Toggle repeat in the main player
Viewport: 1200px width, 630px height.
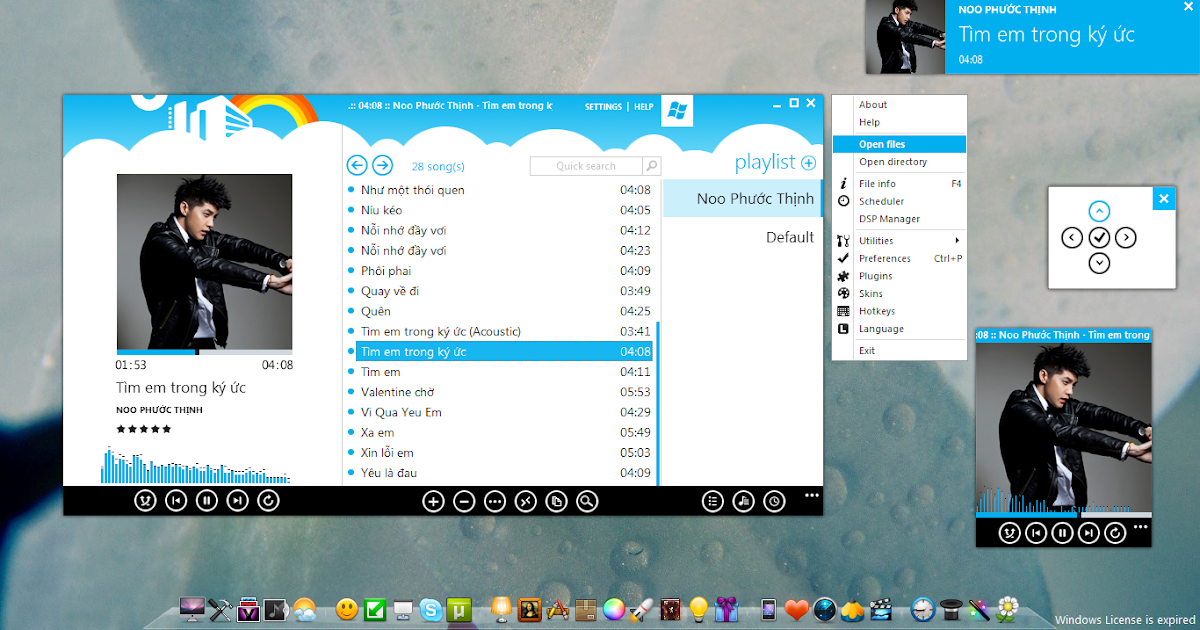(x=268, y=501)
